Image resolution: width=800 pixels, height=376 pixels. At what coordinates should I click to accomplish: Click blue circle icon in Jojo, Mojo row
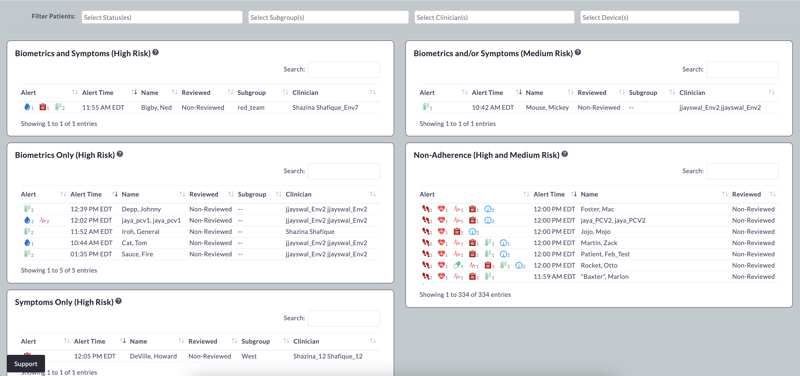pos(472,232)
